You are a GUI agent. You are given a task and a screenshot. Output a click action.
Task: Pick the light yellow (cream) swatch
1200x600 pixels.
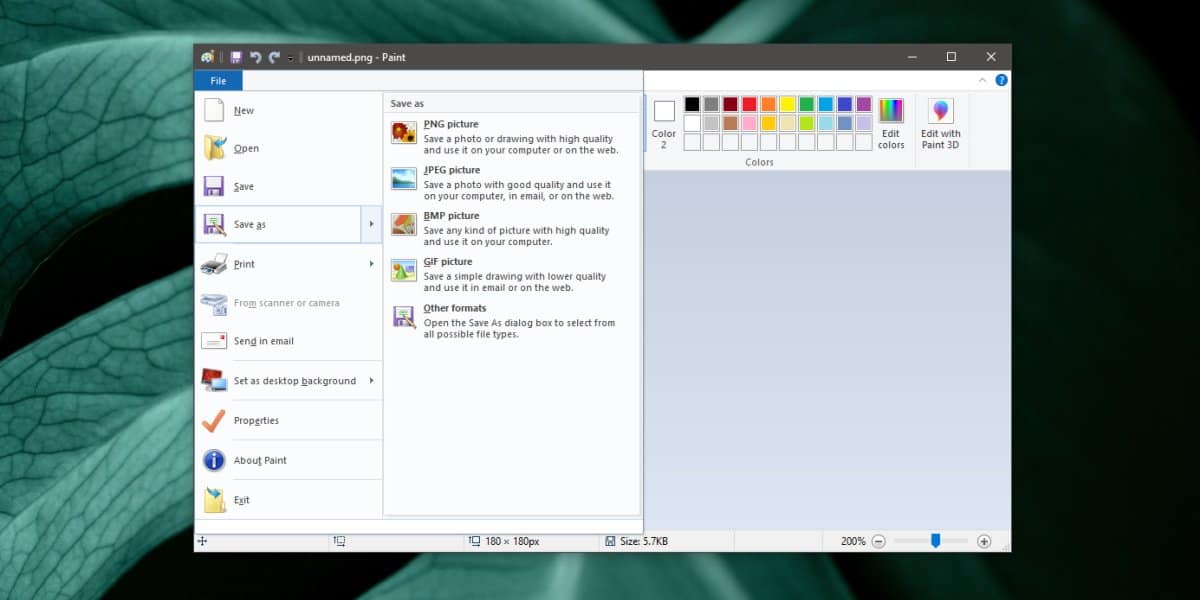(787, 123)
